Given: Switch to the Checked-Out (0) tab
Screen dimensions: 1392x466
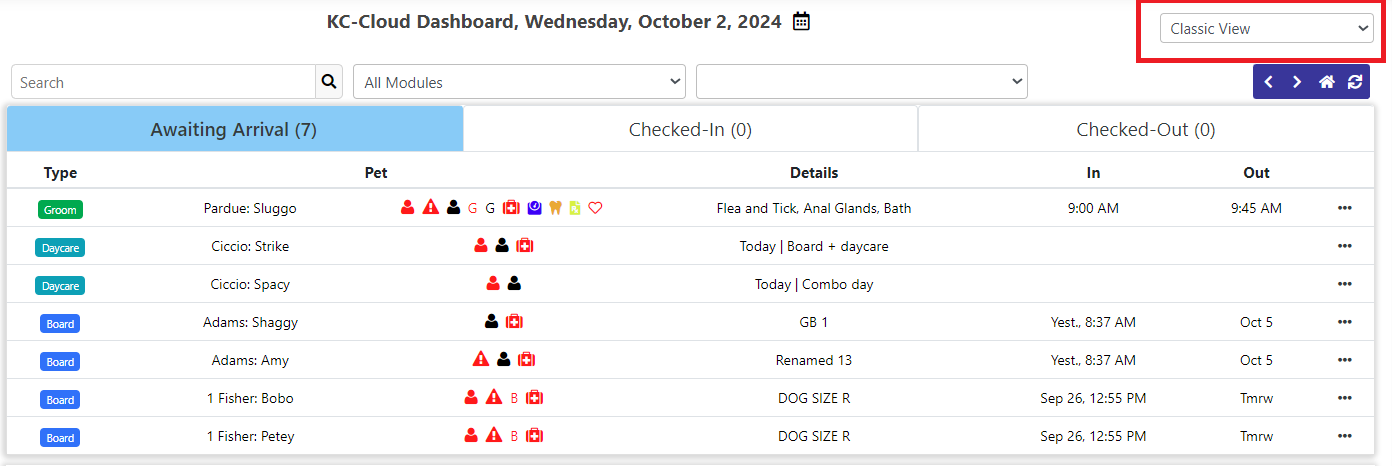Looking at the screenshot, I should click(1146, 129).
